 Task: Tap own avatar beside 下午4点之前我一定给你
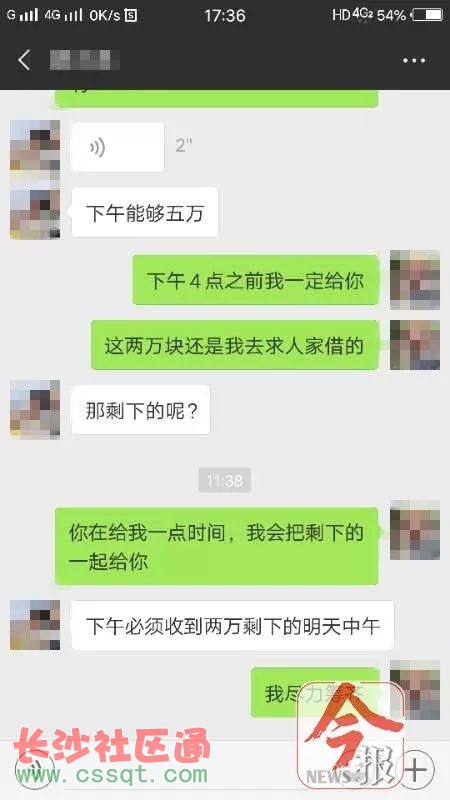(415, 280)
